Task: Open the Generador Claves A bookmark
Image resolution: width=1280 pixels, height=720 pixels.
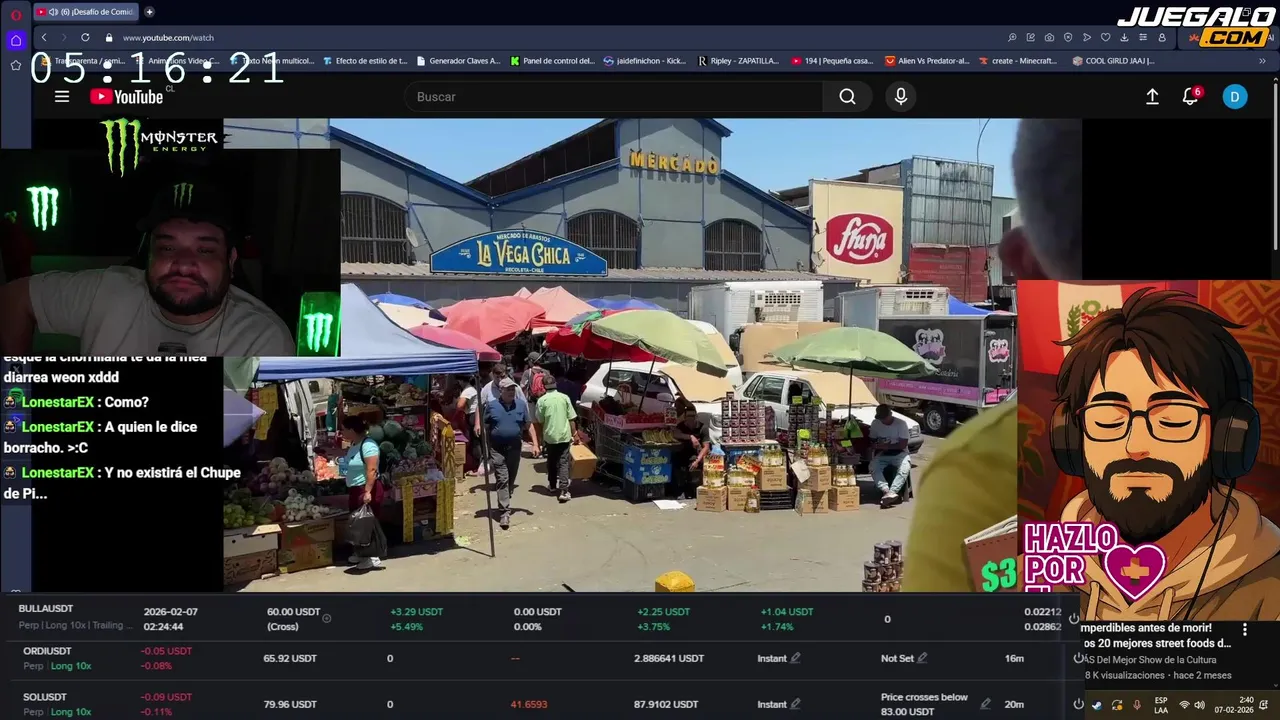Action: [x=458, y=60]
